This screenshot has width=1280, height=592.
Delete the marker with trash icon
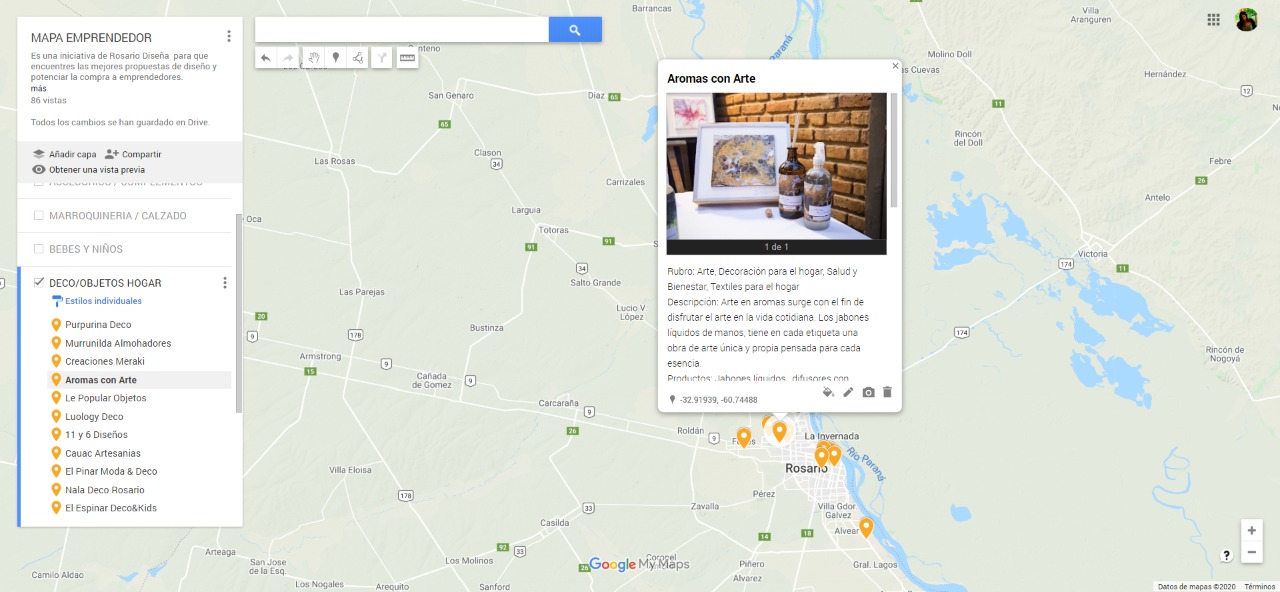(x=887, y=392)
